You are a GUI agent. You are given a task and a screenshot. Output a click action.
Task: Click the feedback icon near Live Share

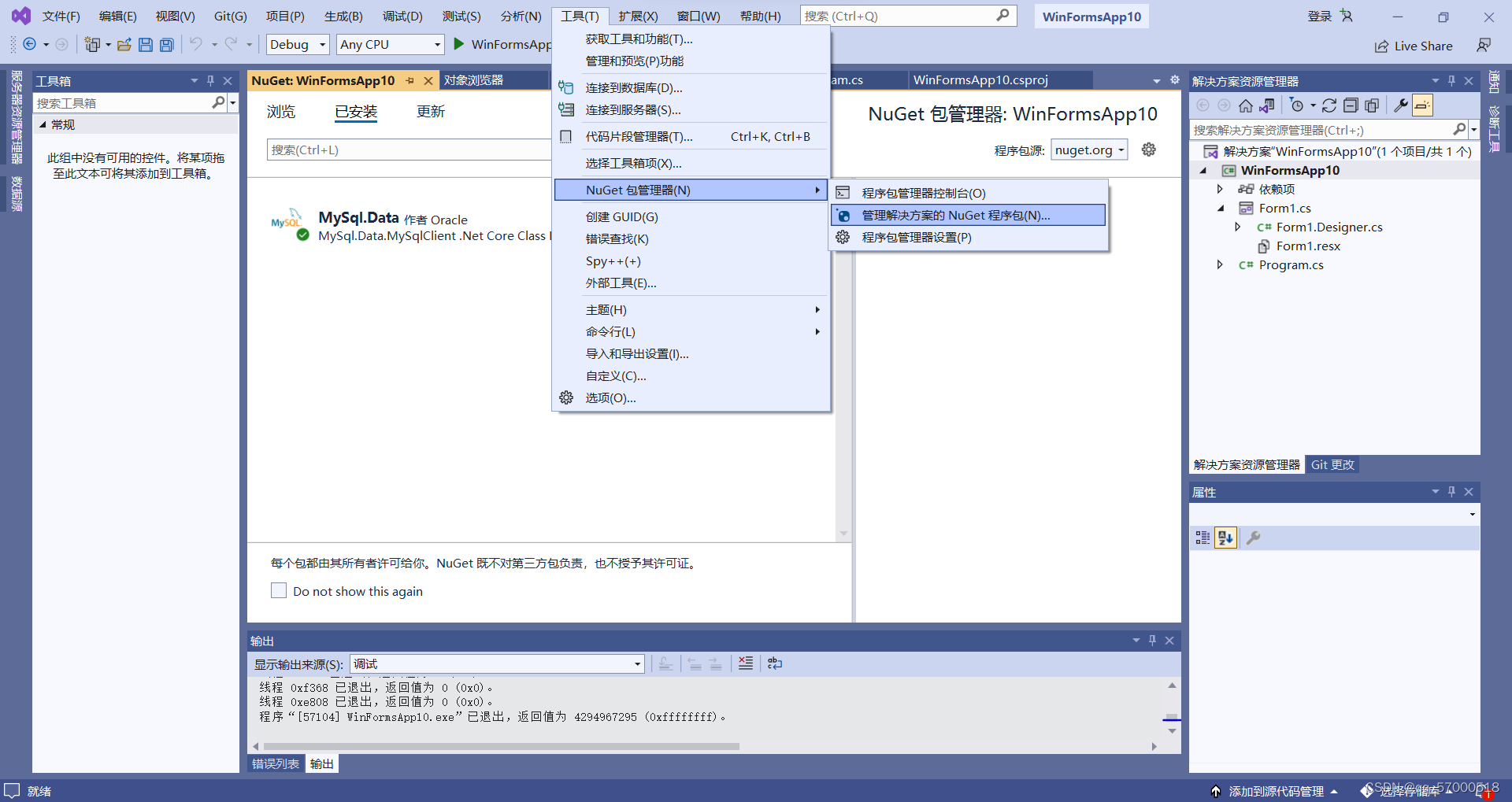1484,46
